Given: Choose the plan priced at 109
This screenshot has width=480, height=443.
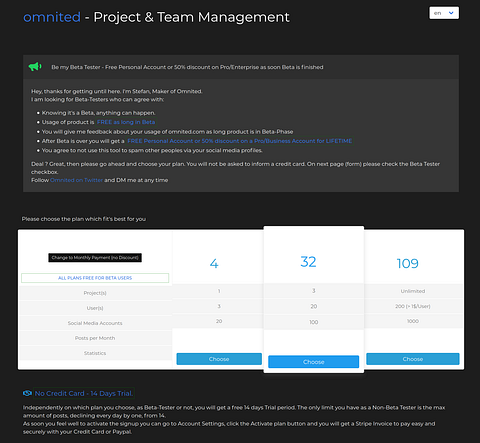Looking at the screenshot, I should 413,359.
